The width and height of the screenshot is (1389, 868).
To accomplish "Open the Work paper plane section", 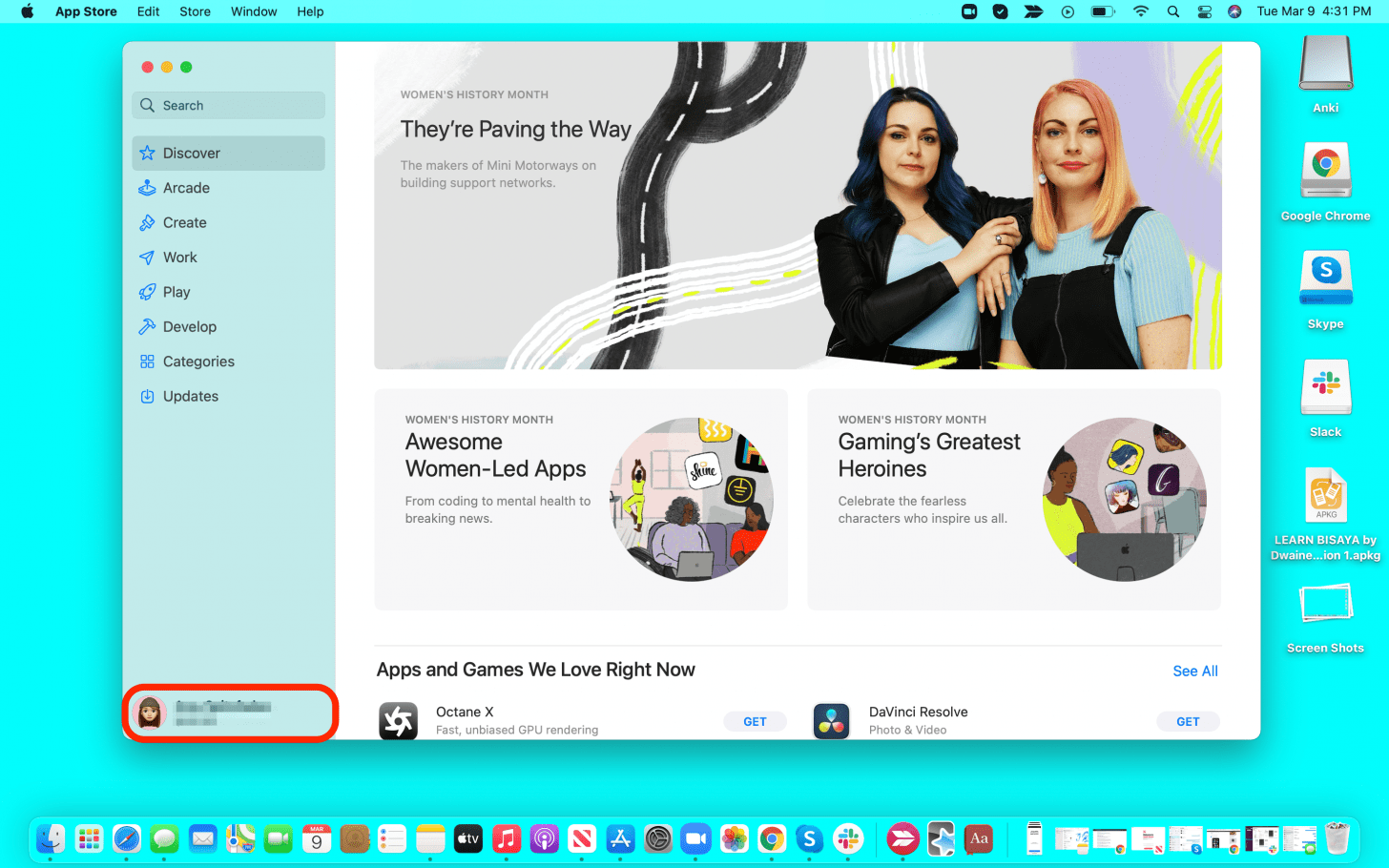I will tap(179, 258).
